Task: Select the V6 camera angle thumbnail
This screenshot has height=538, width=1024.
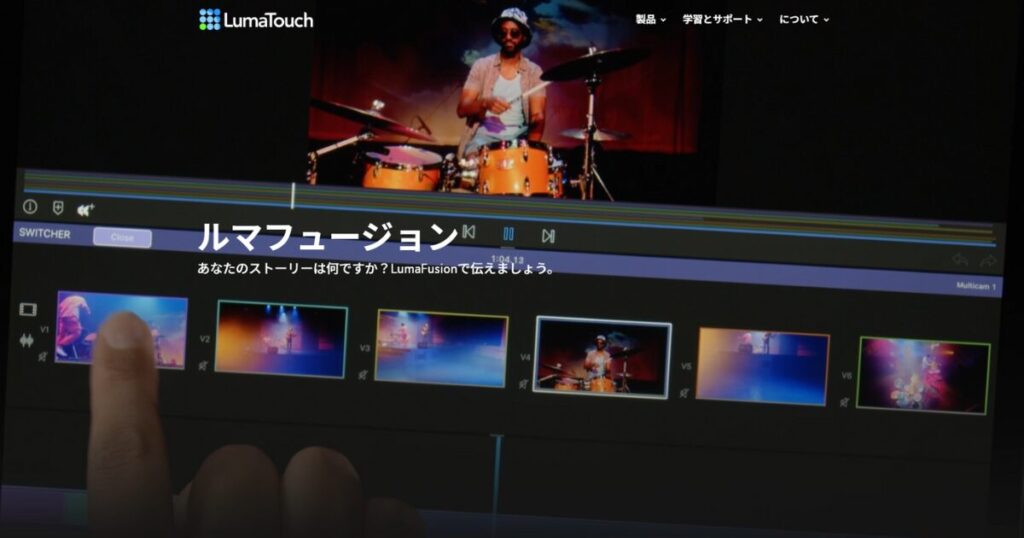Action: [923, 375]
